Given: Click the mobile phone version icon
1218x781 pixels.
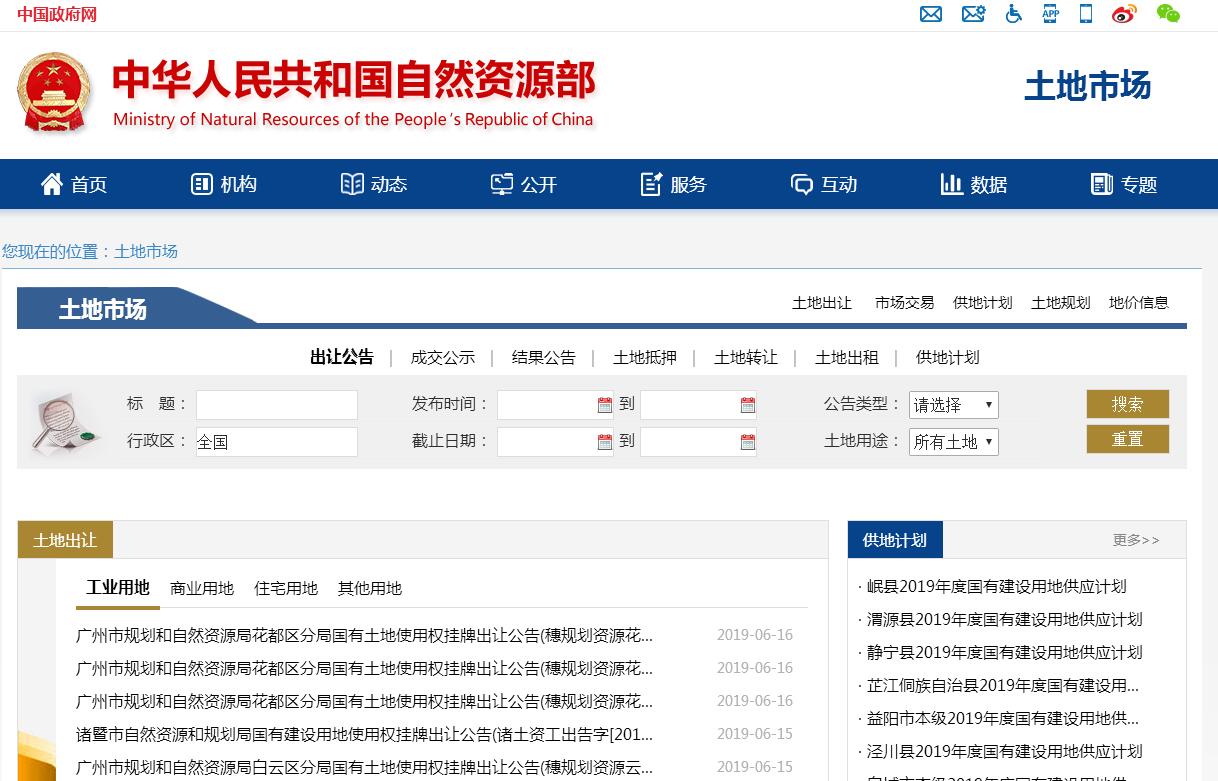Looking at the screenshot, I should coord(1086,14).
